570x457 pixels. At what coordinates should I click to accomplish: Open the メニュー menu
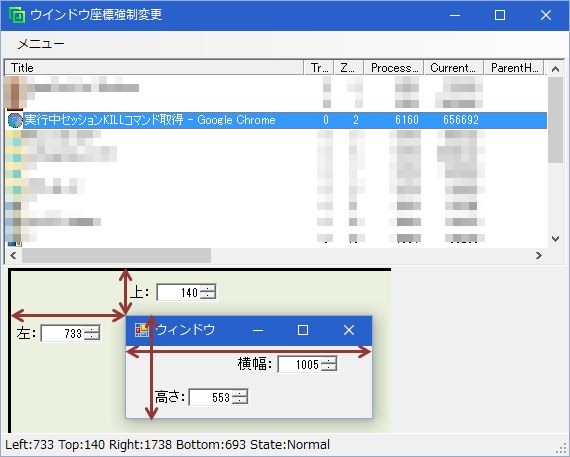click(x=41, y=44)
